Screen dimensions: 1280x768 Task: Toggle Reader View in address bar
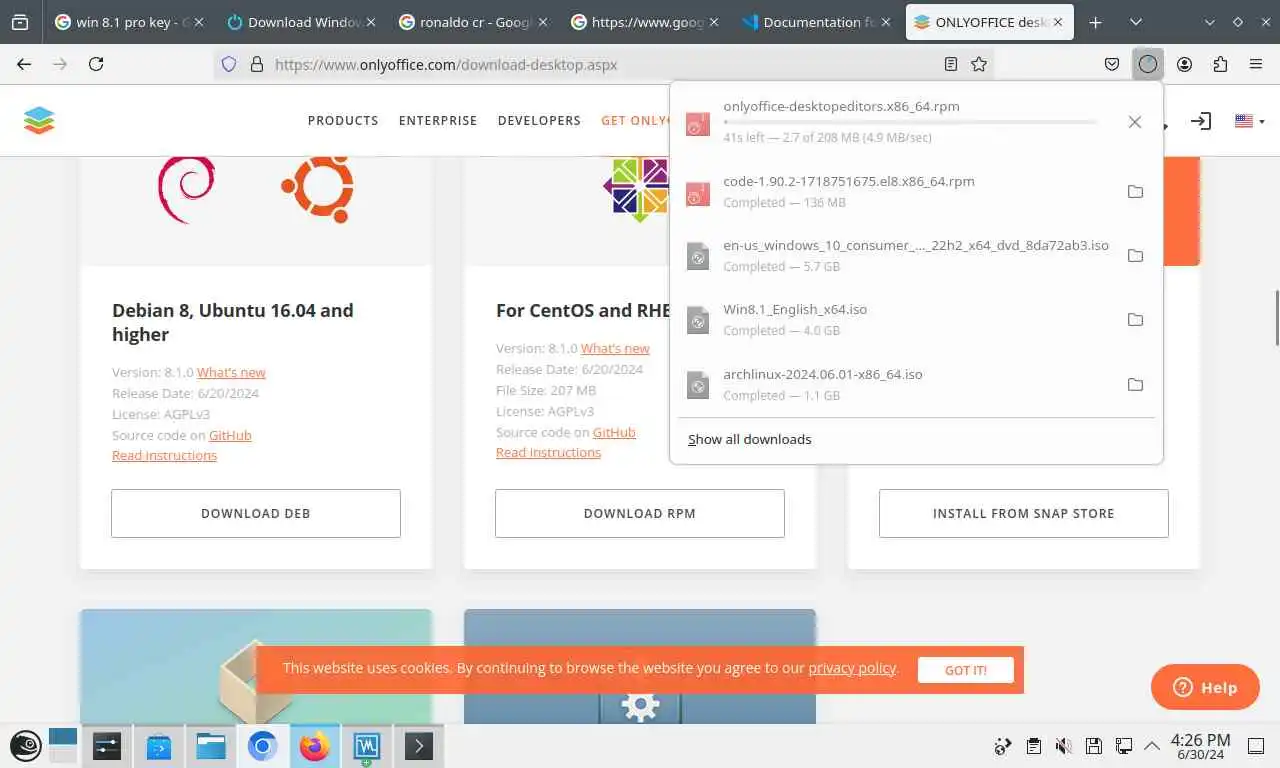951,64
